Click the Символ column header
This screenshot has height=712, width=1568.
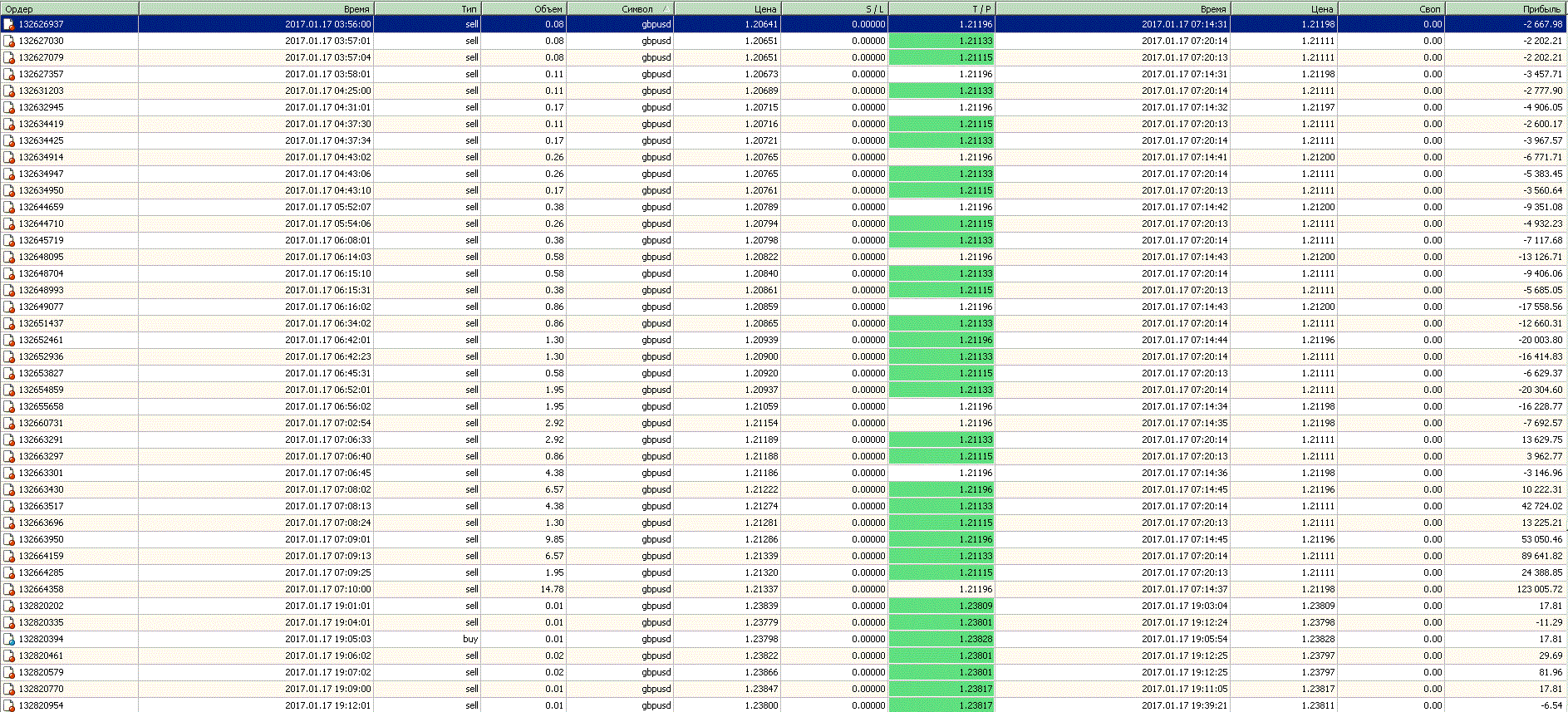click(620, 8)
